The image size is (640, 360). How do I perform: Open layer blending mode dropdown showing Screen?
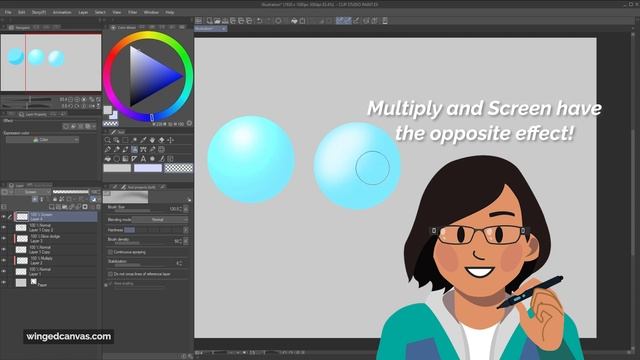coord(33,192)
